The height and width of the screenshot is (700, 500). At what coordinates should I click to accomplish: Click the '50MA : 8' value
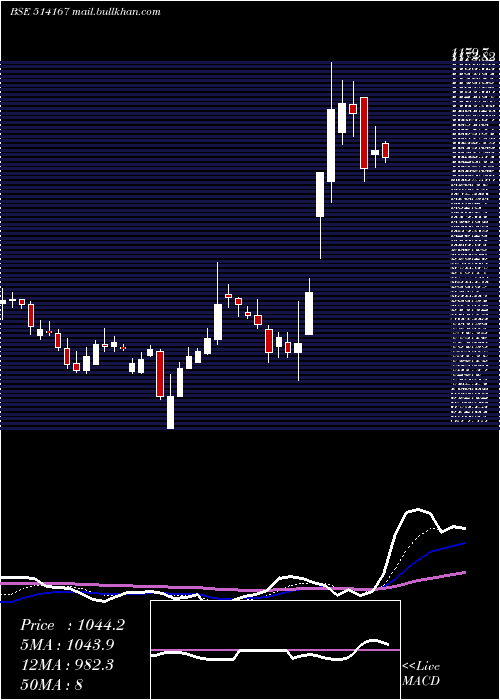click(x=52, y=684)
